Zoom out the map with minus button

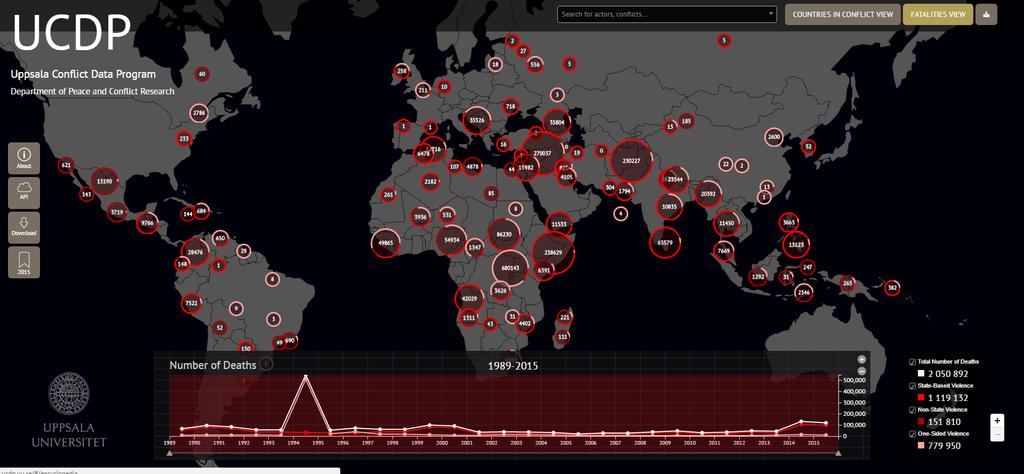(x=997, y=434)
